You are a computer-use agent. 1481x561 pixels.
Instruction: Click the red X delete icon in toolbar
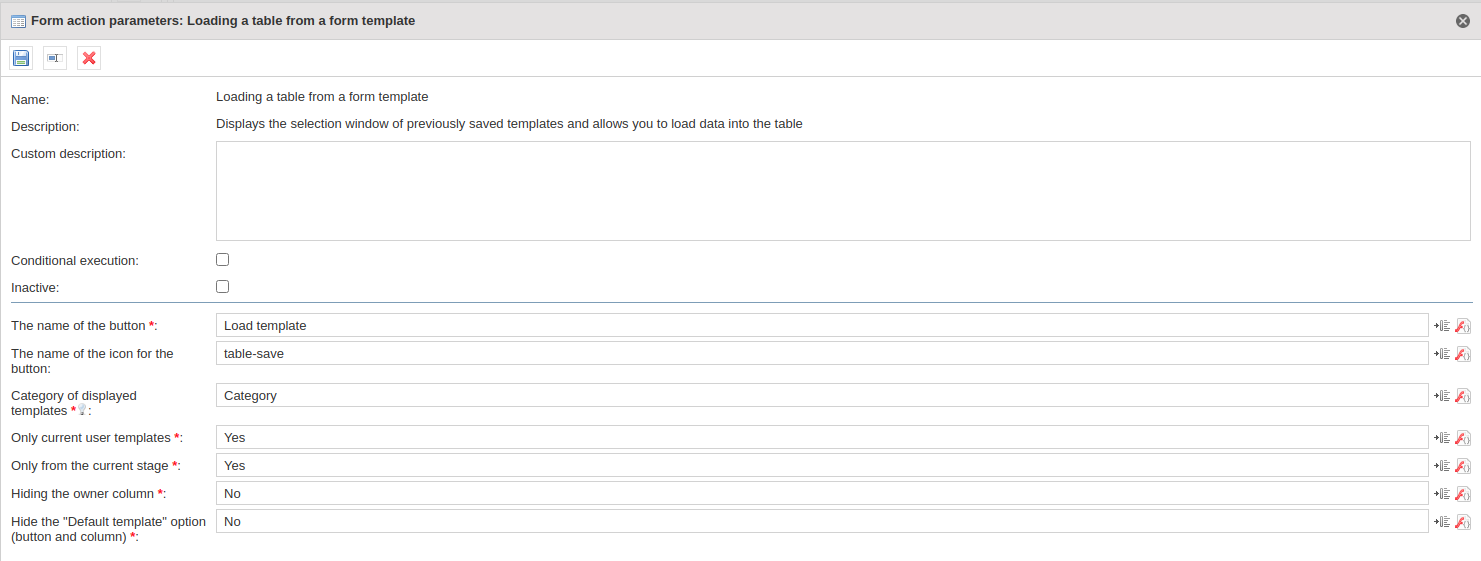89,58
